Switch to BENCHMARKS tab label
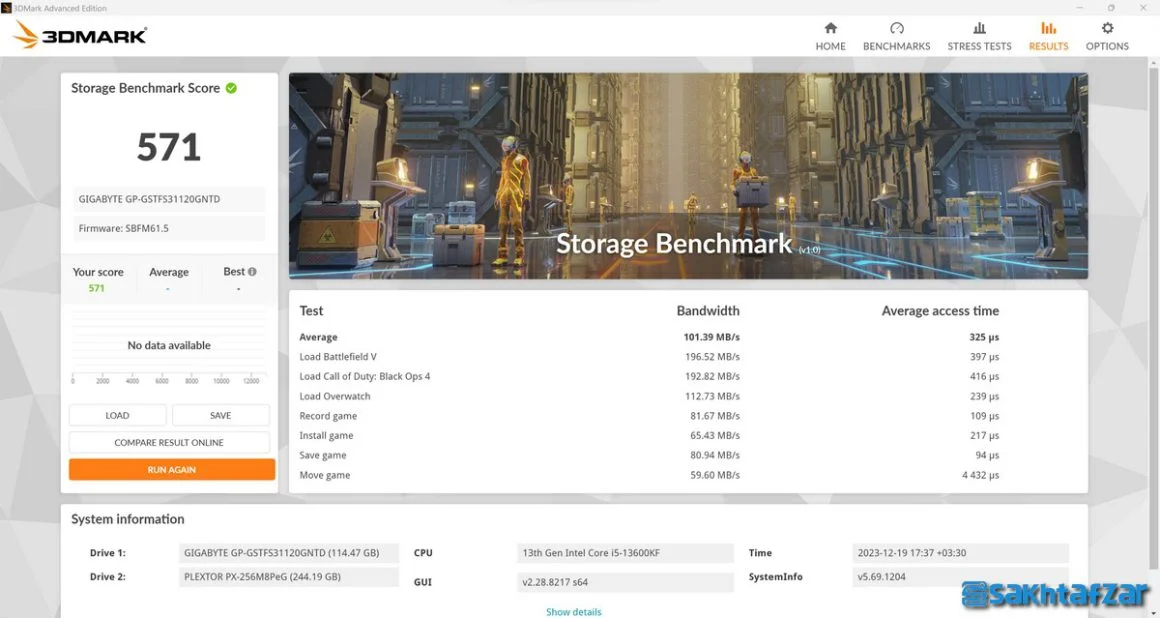 [897, 46]
